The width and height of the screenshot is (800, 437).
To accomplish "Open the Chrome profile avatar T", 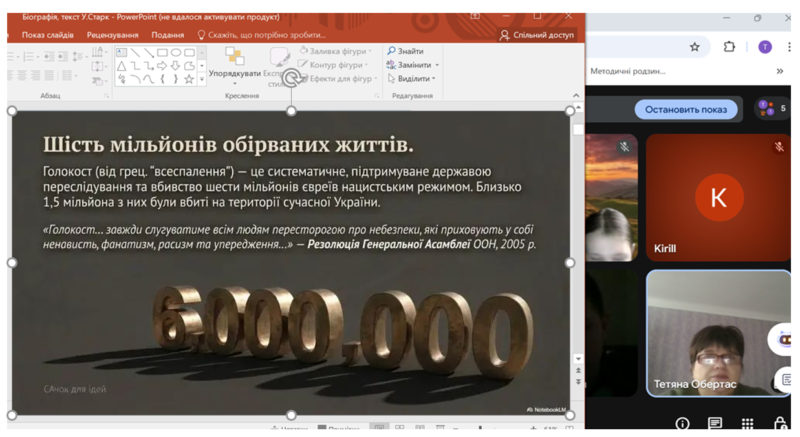I will coord(765,47).
